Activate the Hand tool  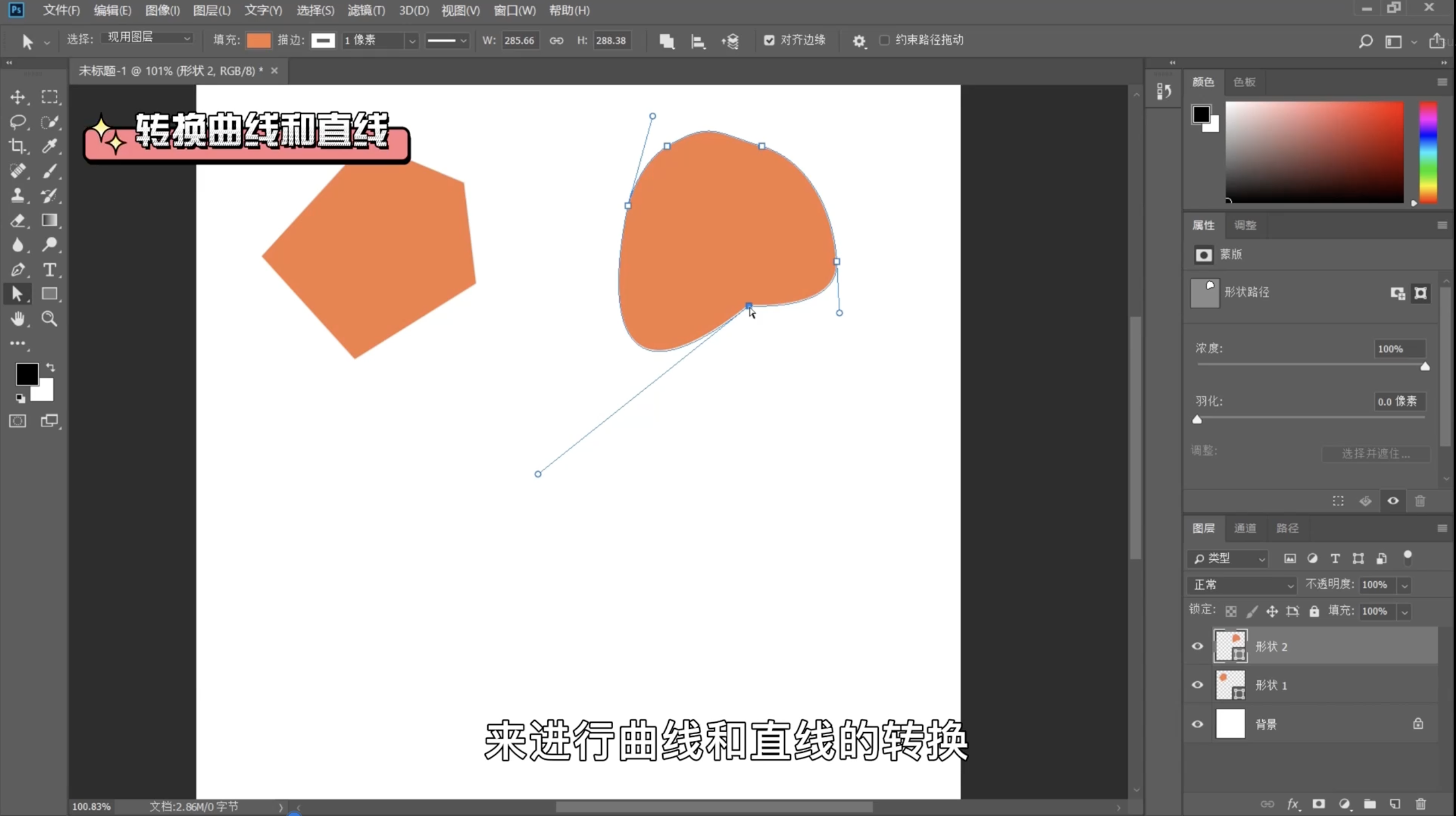[x=18, y=319]
